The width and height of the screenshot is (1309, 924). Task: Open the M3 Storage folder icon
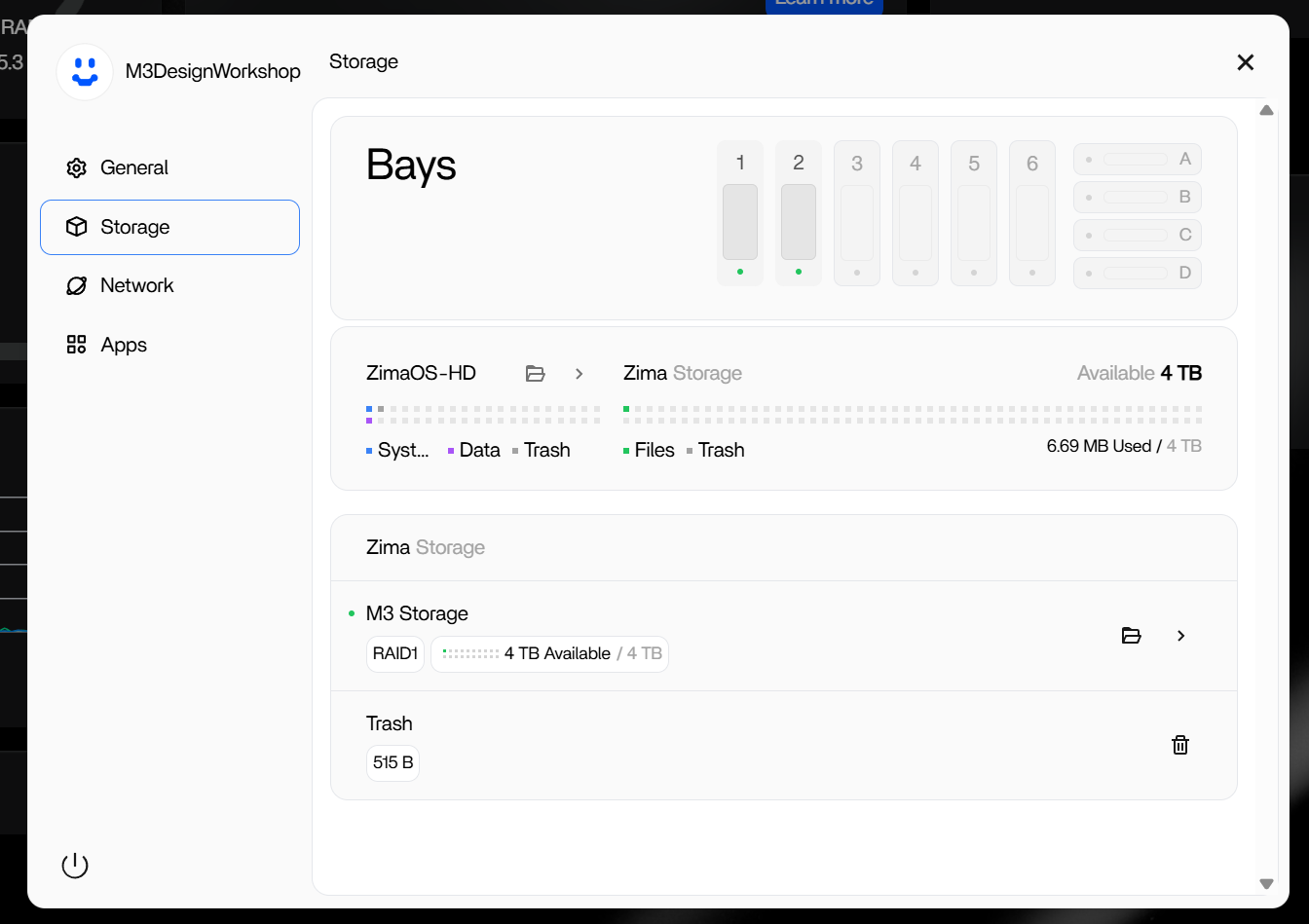pyautogui.click(x=1131, y=636)
